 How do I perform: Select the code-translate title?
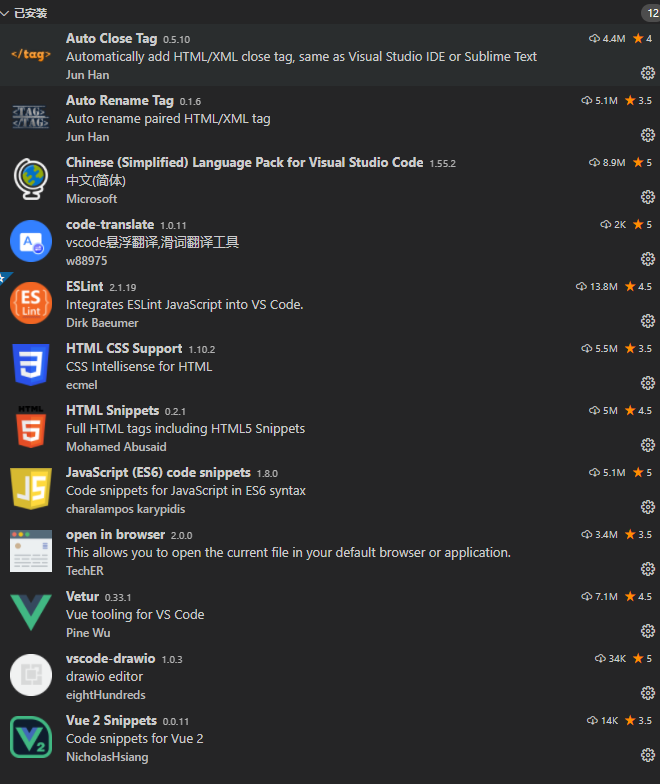click(110, 224)
